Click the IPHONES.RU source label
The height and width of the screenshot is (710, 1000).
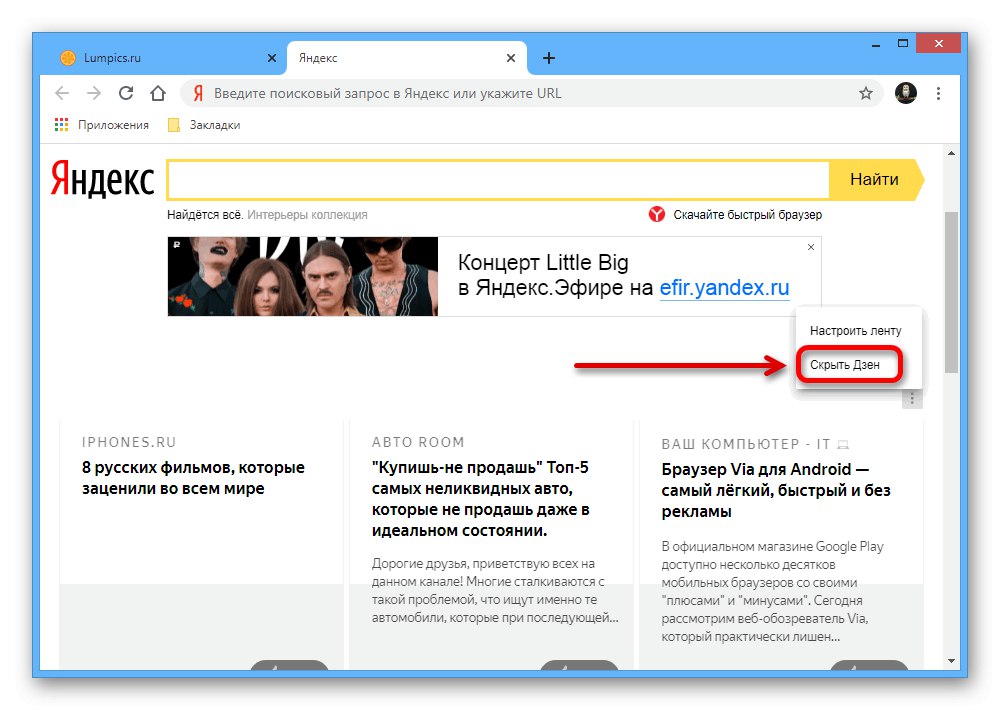point(129,442)
